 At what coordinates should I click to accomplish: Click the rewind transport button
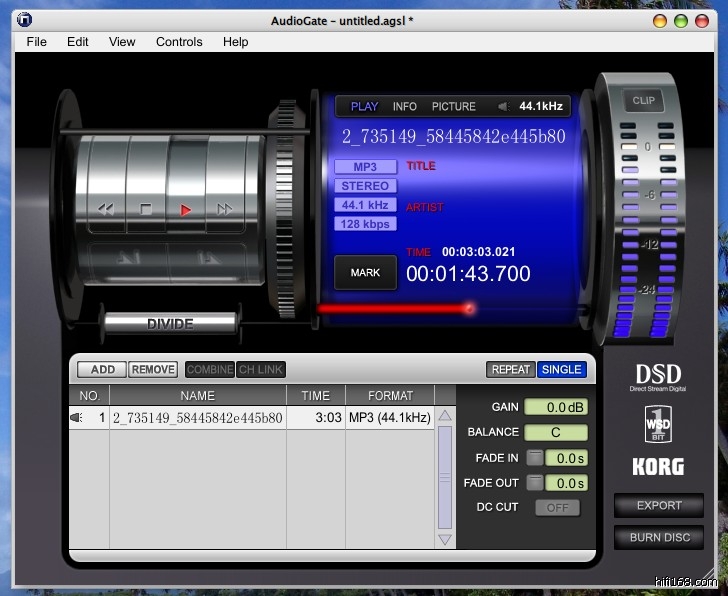click(x=104, y=209)
